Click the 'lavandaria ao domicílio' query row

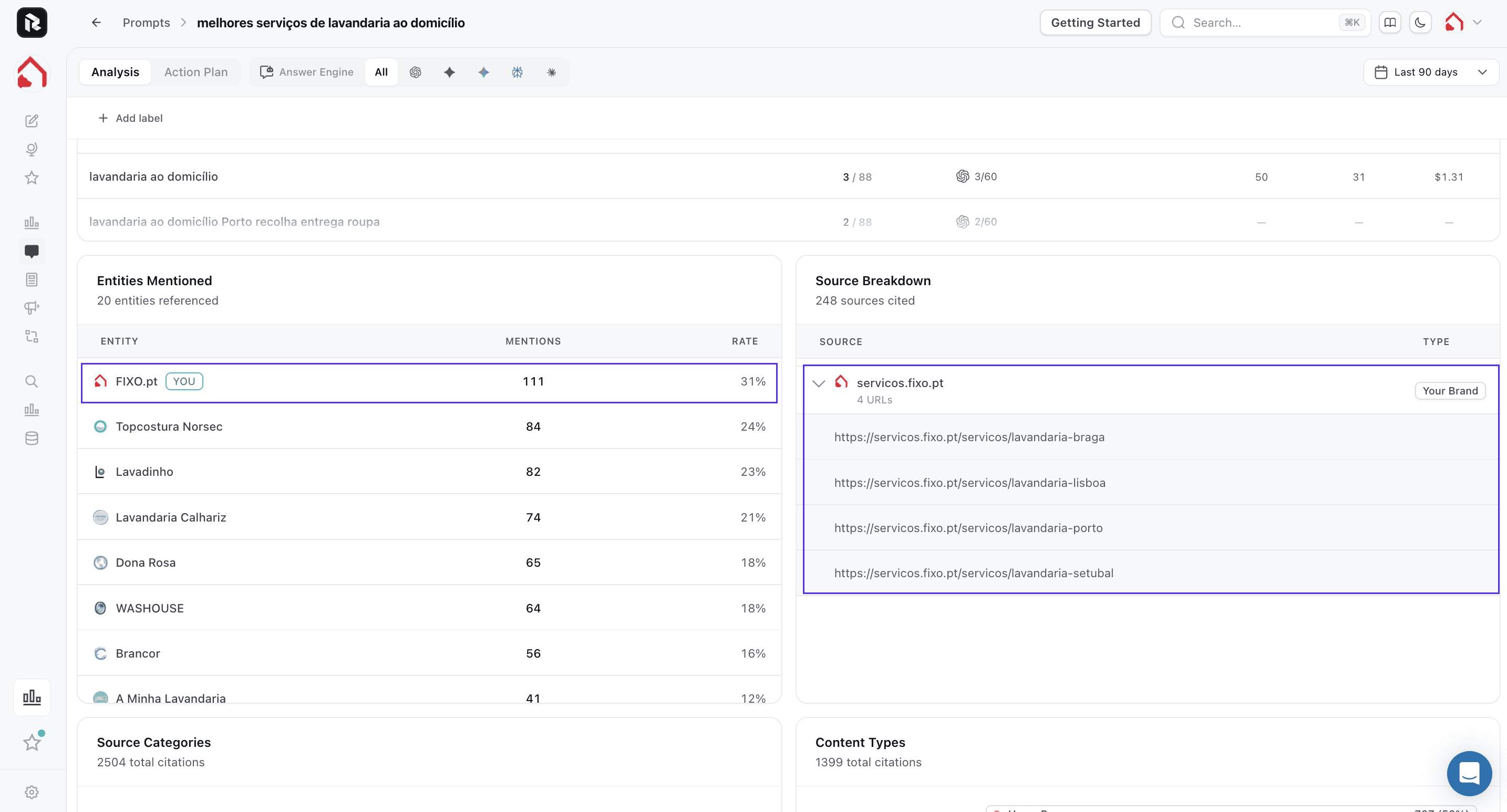(788, 176)
